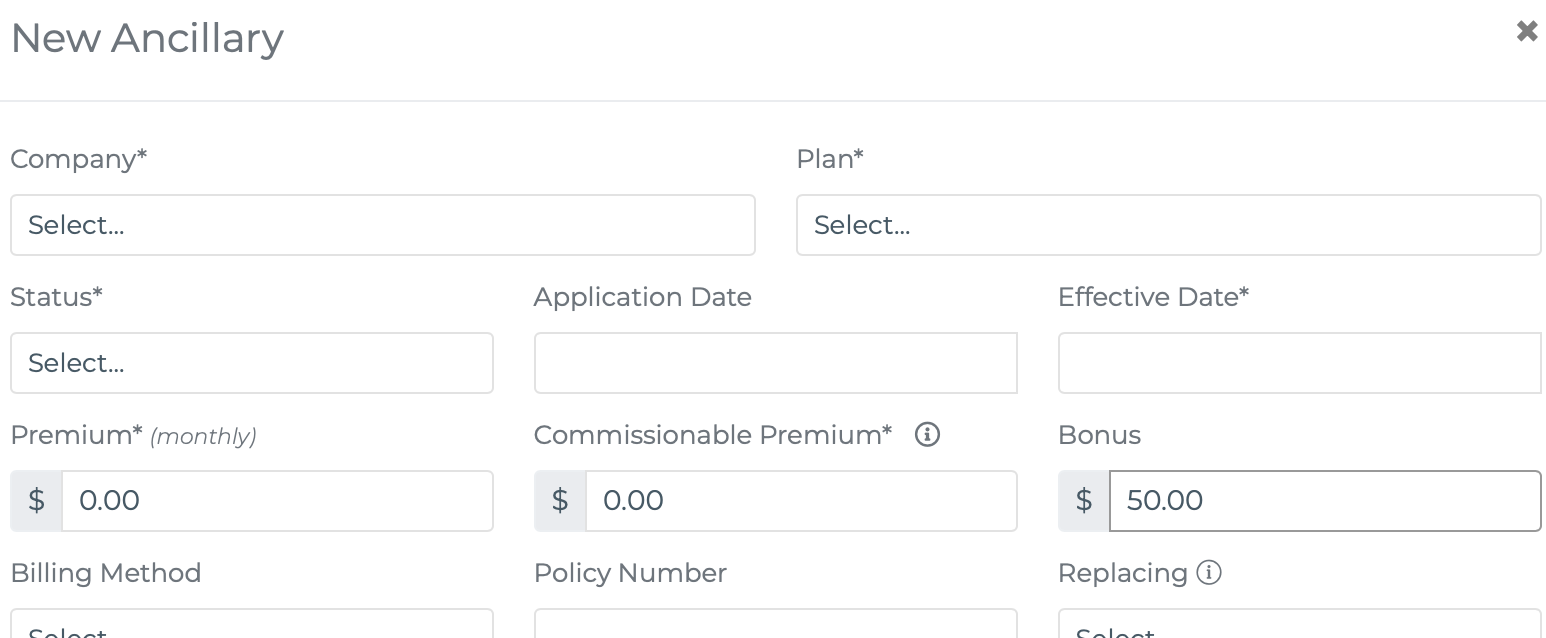Click into the Commissionable Premium amount field

click(x=802, y=501)
